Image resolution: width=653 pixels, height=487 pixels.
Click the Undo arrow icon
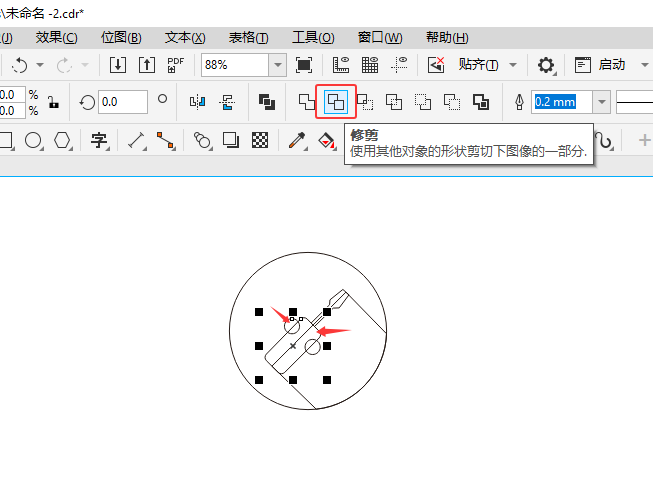(x=20, y=65)
